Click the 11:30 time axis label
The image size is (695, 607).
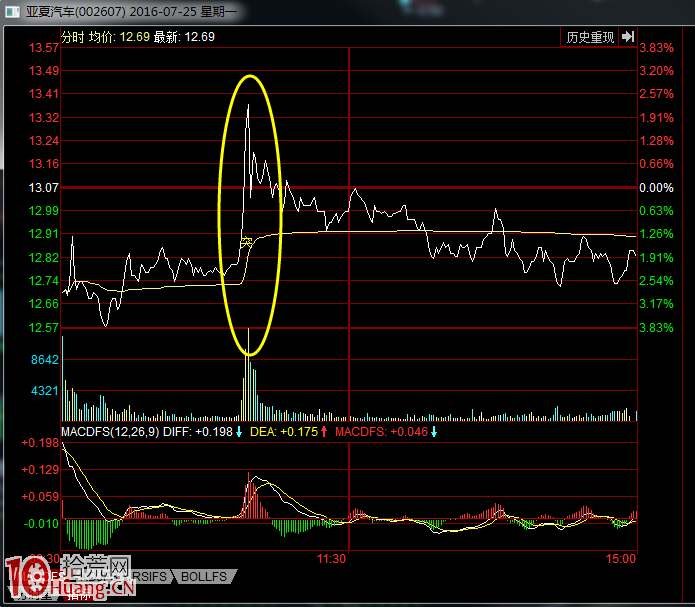pyautogui.click(x=331, y=559)
